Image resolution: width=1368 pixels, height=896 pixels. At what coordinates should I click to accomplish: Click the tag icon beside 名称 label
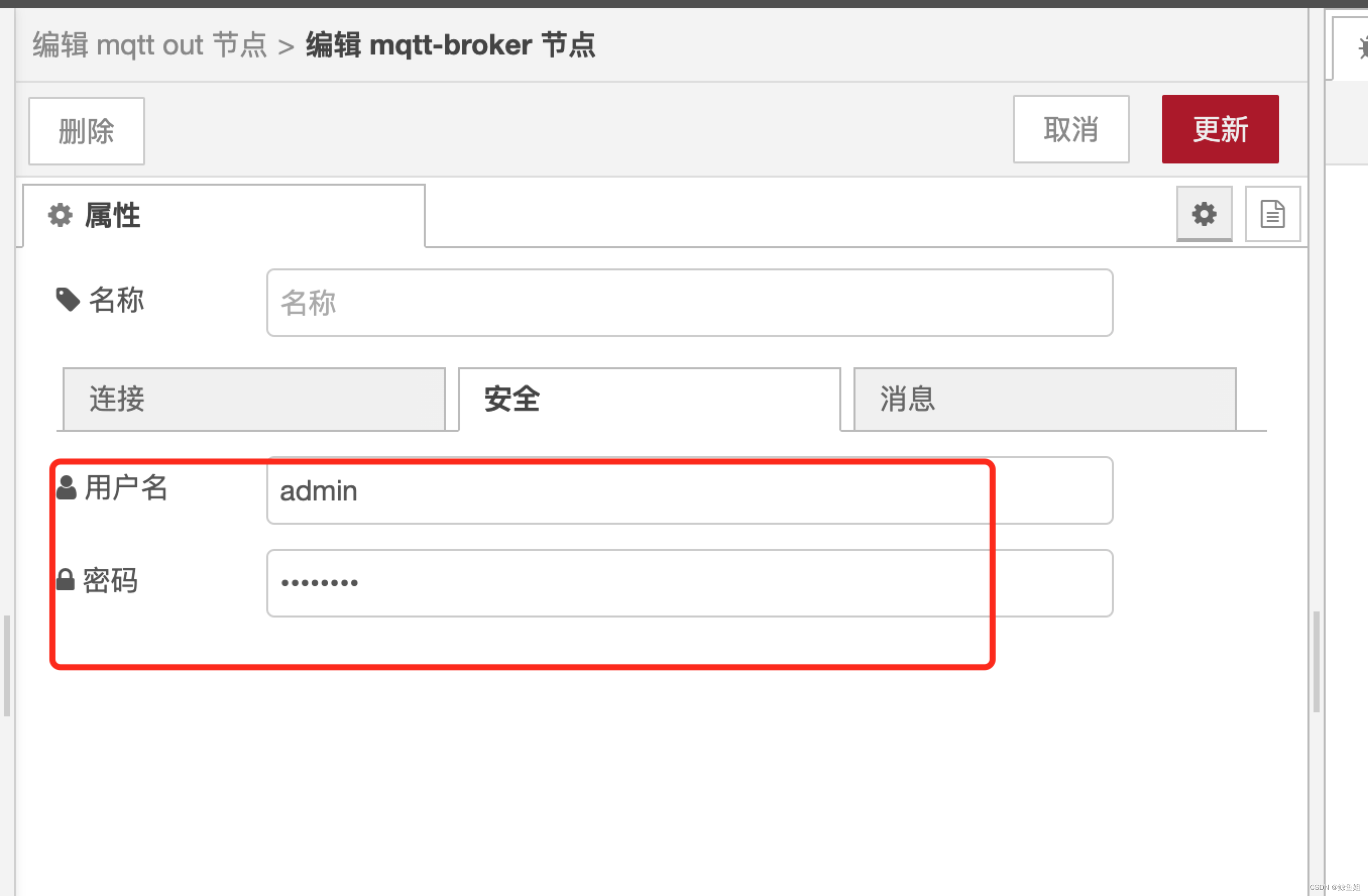point(67,300)
